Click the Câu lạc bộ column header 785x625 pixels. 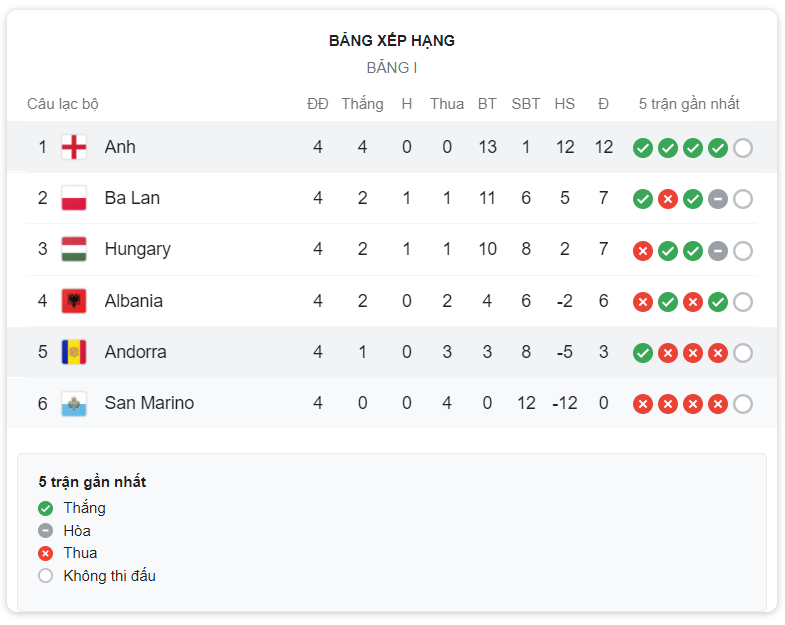pos(63,104)
